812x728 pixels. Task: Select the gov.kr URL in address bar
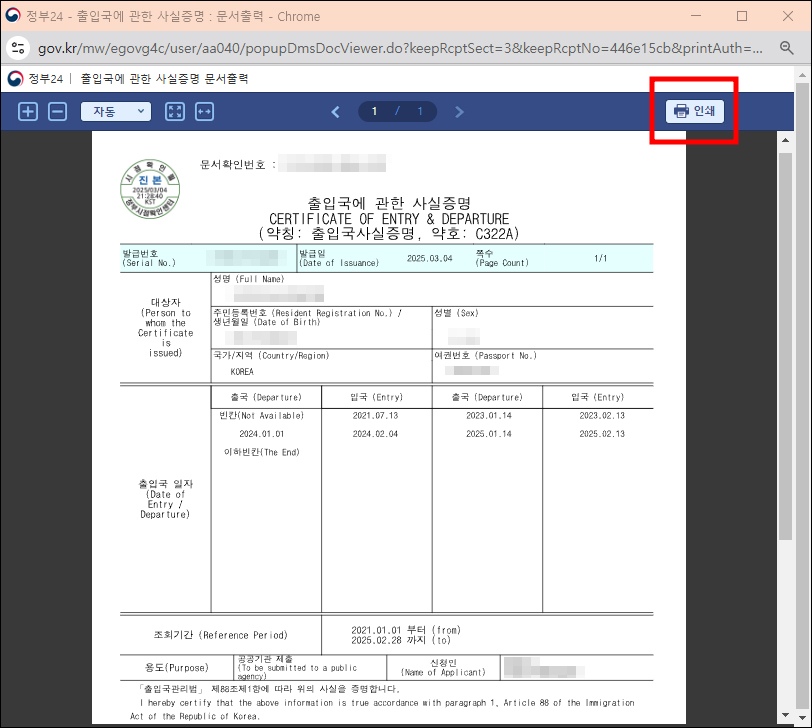click(400, 48)
